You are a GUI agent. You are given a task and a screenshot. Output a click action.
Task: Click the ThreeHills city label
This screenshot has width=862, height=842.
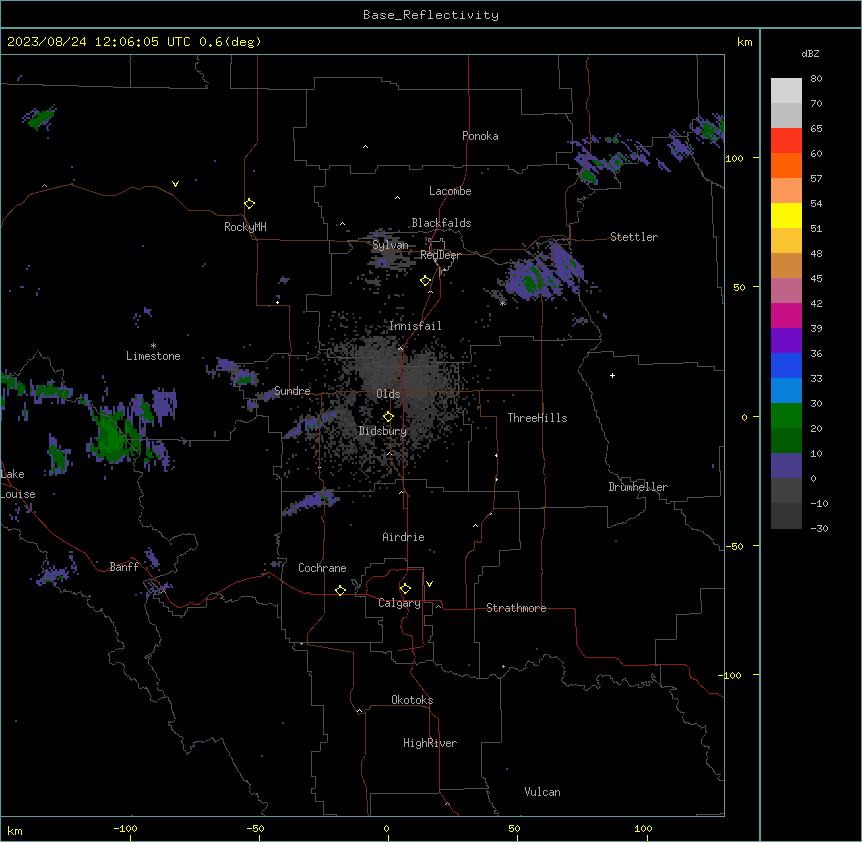(x=537, y=418)
